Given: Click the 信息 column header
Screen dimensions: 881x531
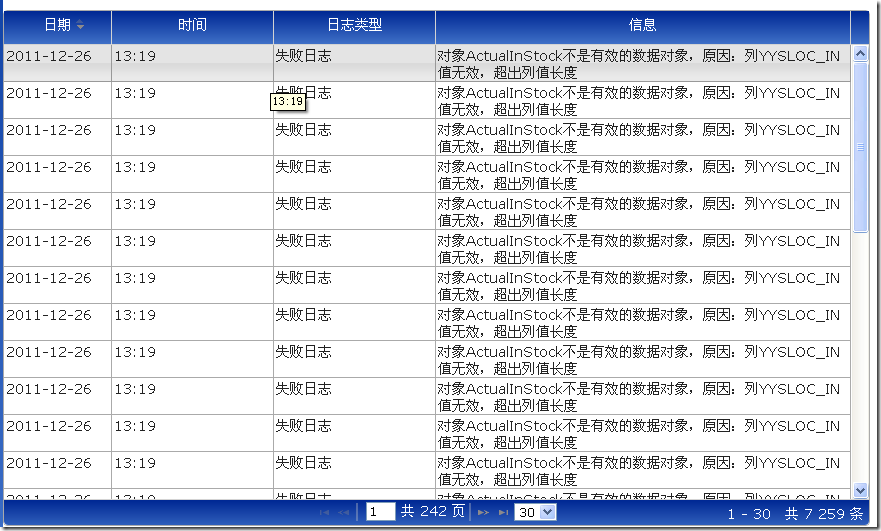Looking at the screenshot, I should pos(643,25).
